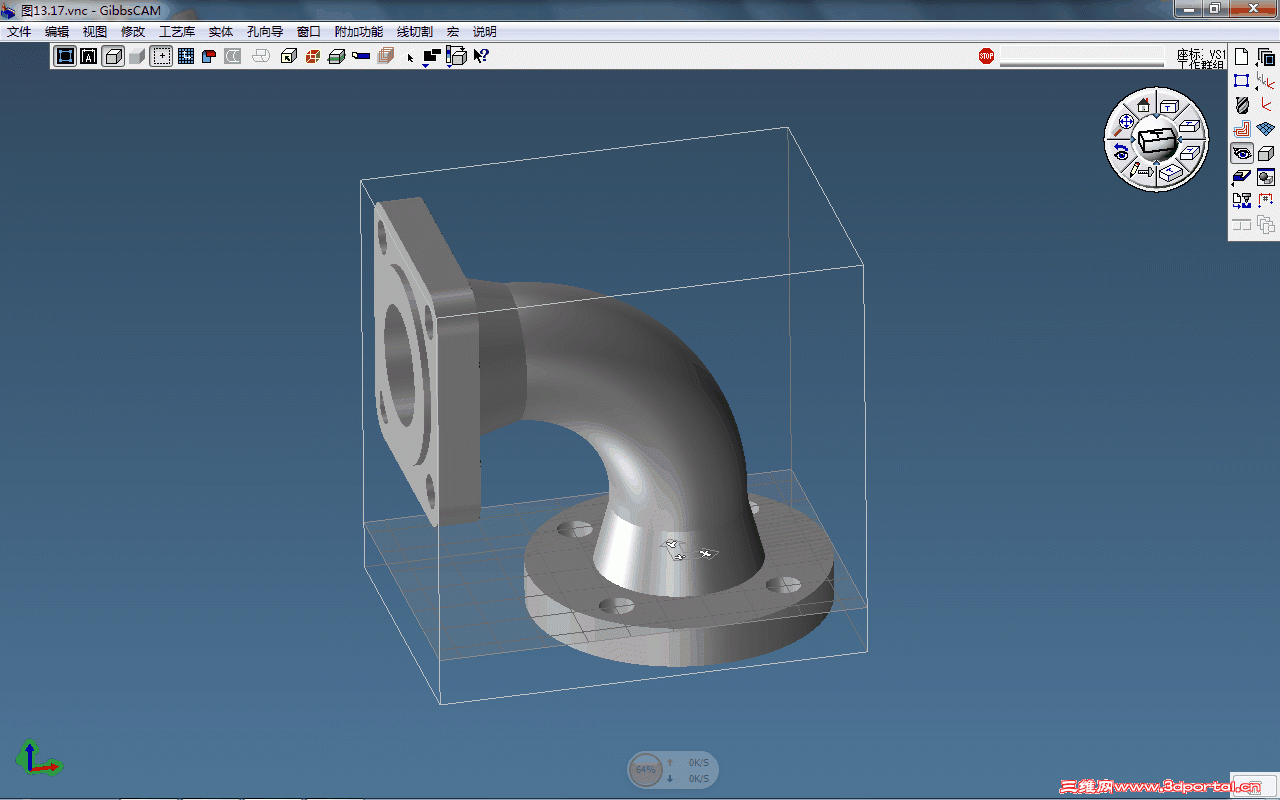Open the 实体 menu
The height and width of the screenshot is (800, 1280).
(221, 32)
